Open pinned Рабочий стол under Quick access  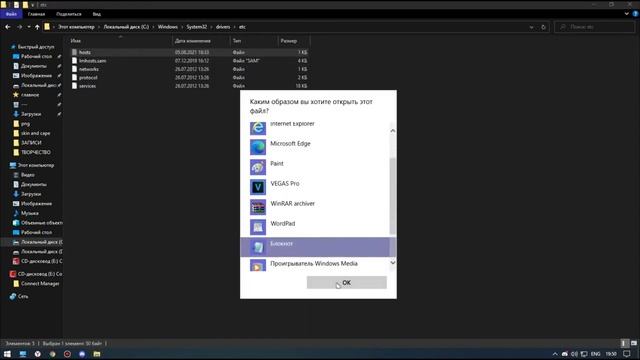36,56
